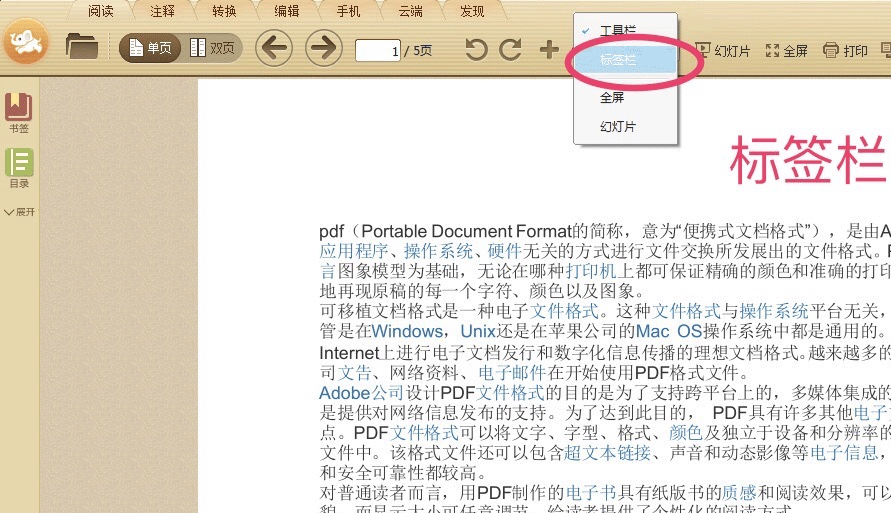Choose 幻灯片 in the dropdown menu
891x513 pixels.
pyautogui.click(x=618, y=127)
